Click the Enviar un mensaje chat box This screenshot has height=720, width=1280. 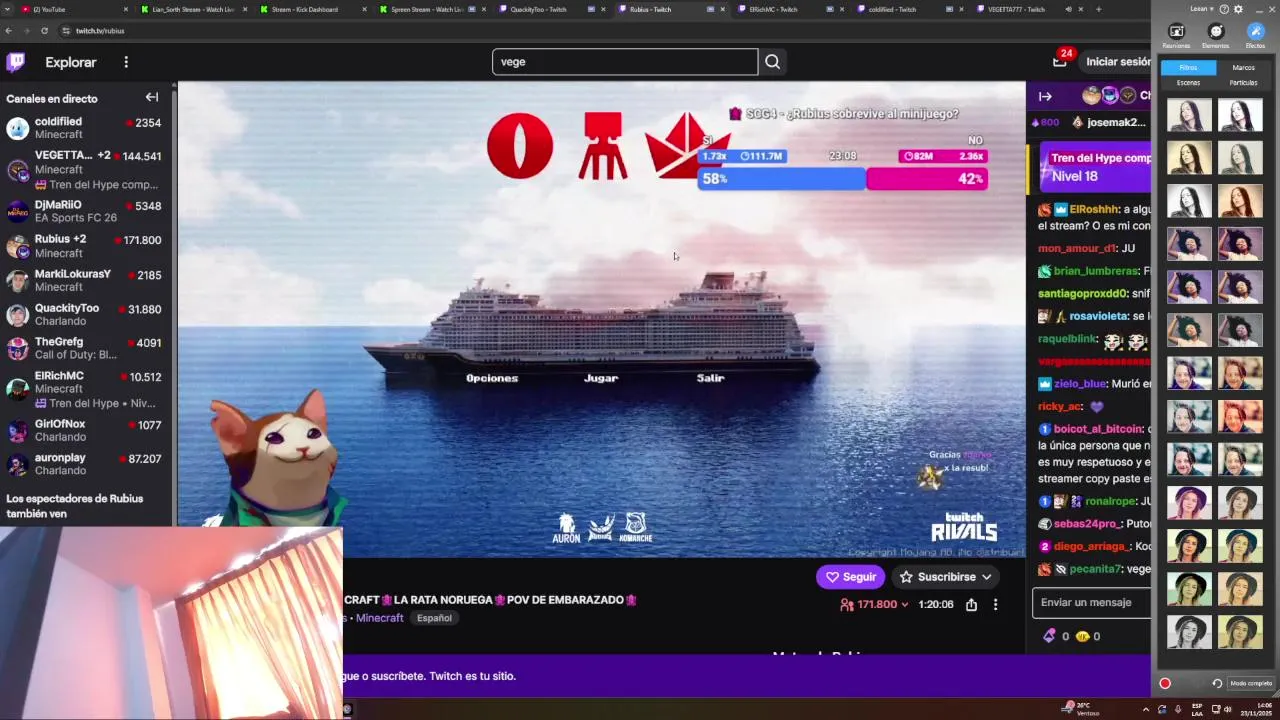point(1091,602)
